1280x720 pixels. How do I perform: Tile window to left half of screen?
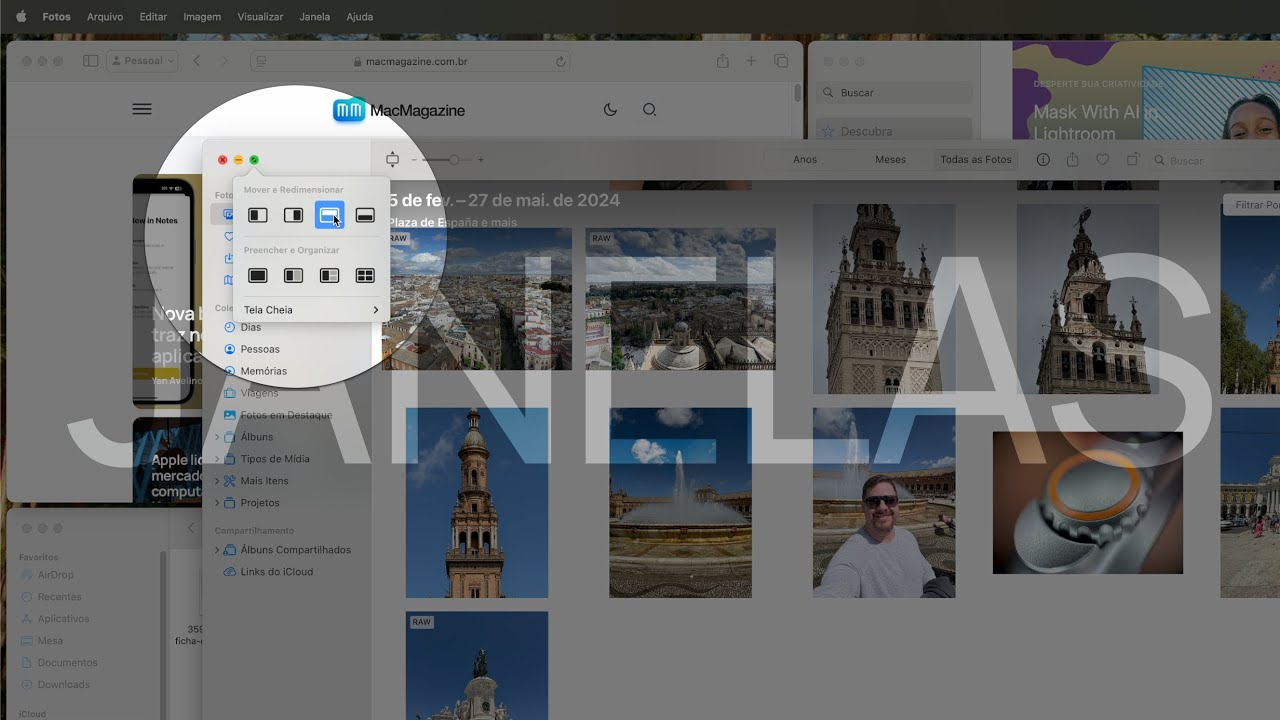(258, 215)
